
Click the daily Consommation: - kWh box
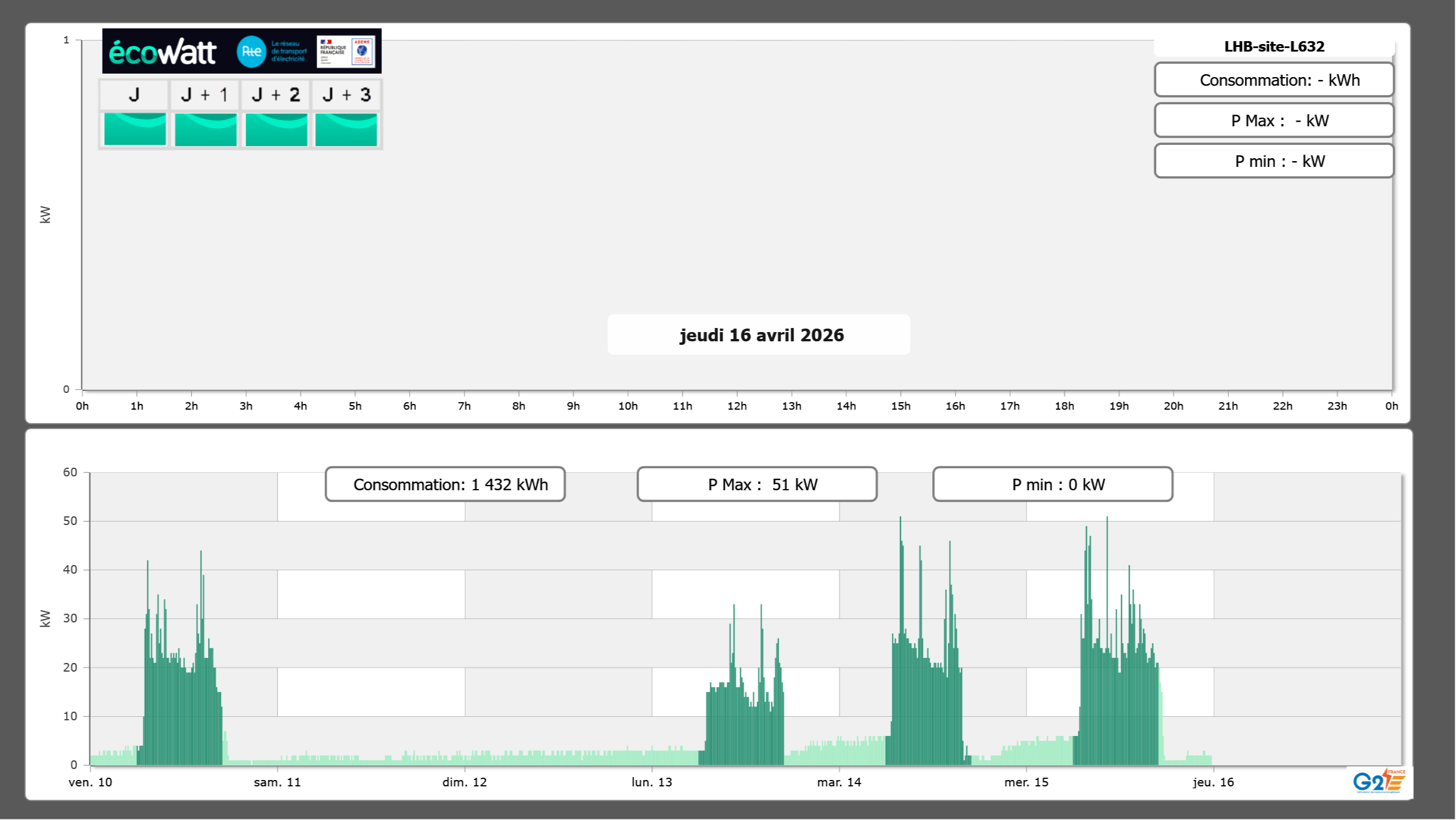pos(1274,80)
